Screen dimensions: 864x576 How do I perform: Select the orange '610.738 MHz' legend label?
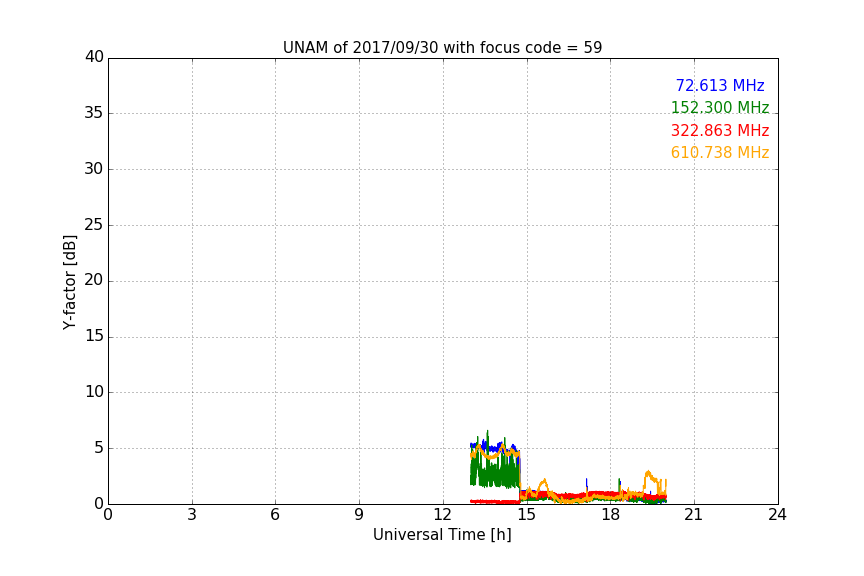pyautogui.click(x=720, y=153)
